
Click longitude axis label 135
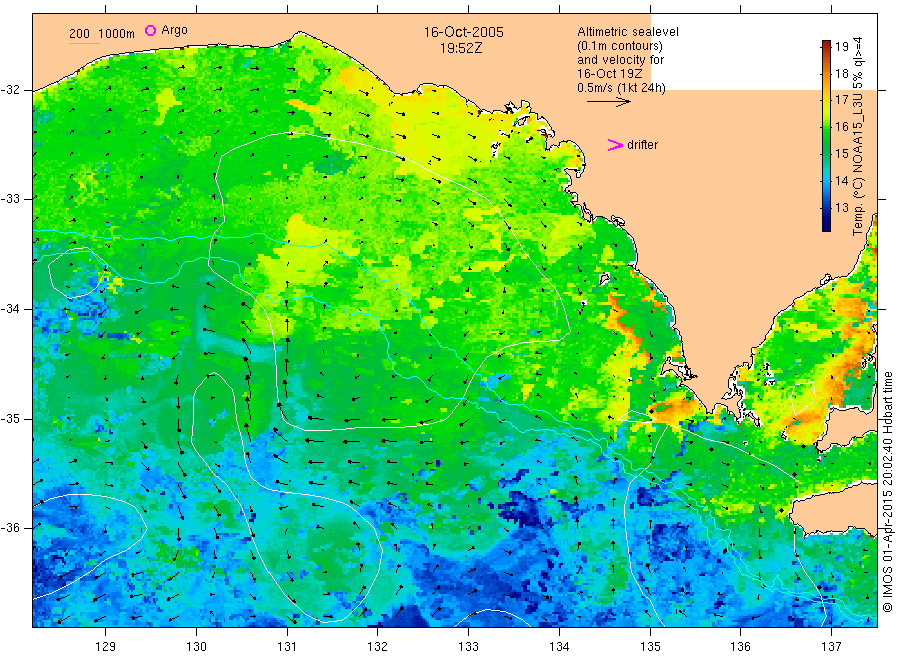click(650, 646)
